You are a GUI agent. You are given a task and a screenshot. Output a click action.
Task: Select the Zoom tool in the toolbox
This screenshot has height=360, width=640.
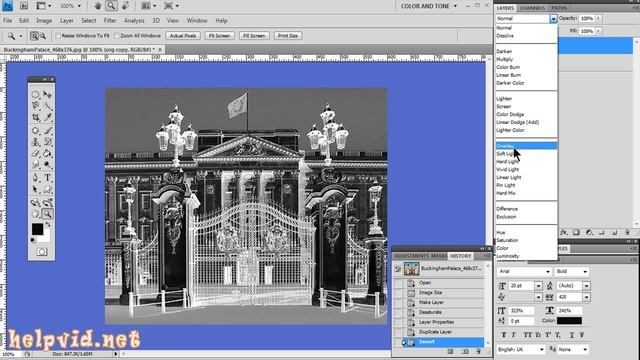click(47, 214)
